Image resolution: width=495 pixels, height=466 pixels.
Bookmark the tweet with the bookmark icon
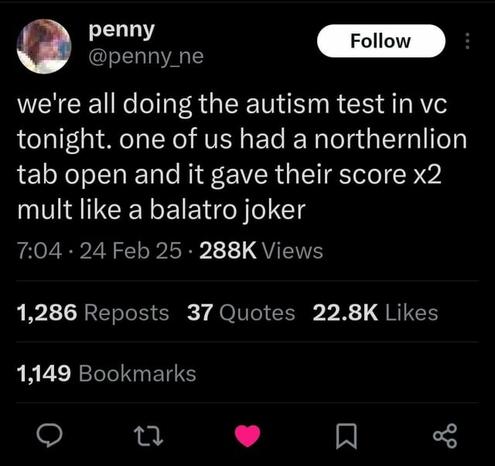pos(346,436)
